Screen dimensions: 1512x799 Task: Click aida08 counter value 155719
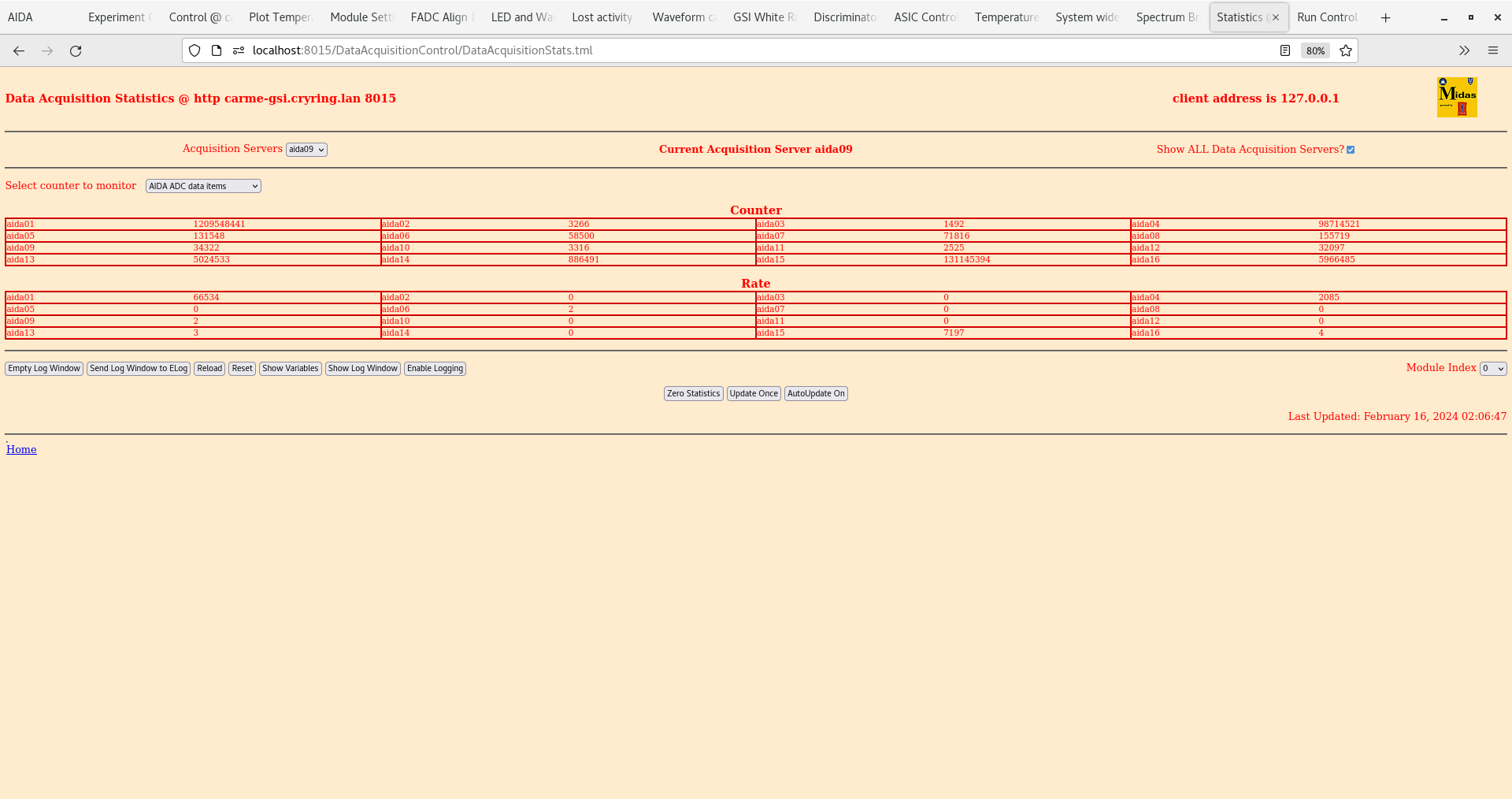(1334, 236)
